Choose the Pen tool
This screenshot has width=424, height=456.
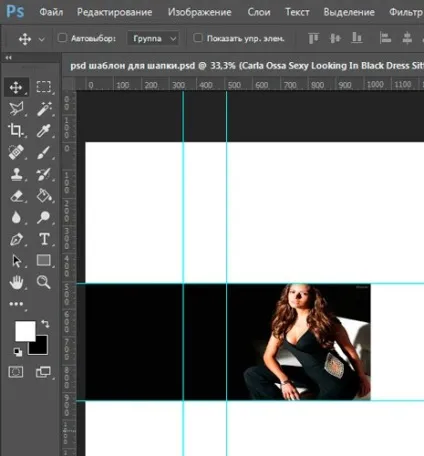coord(16,239)
